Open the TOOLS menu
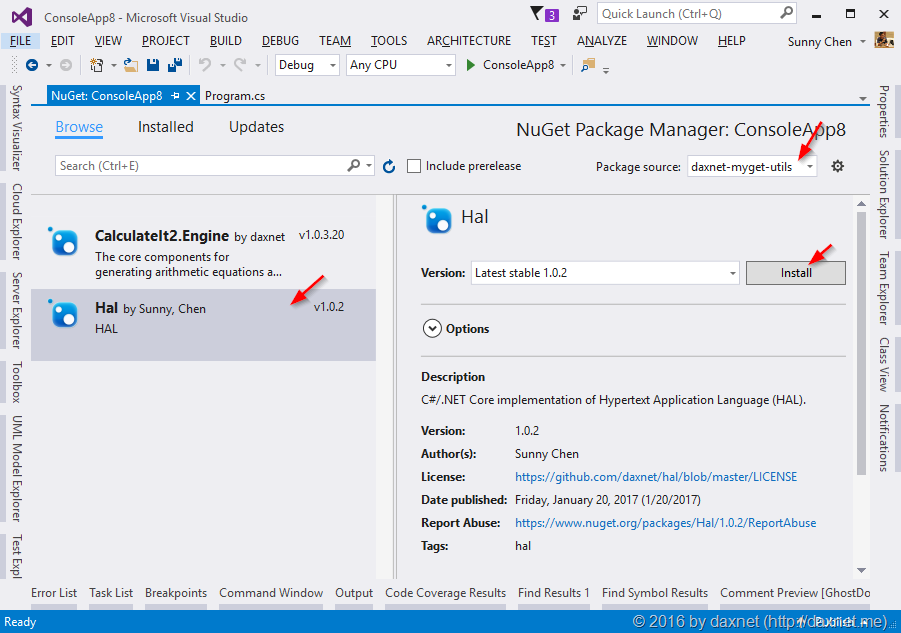The width and height of the screenshot is (901, 633). 389,41
